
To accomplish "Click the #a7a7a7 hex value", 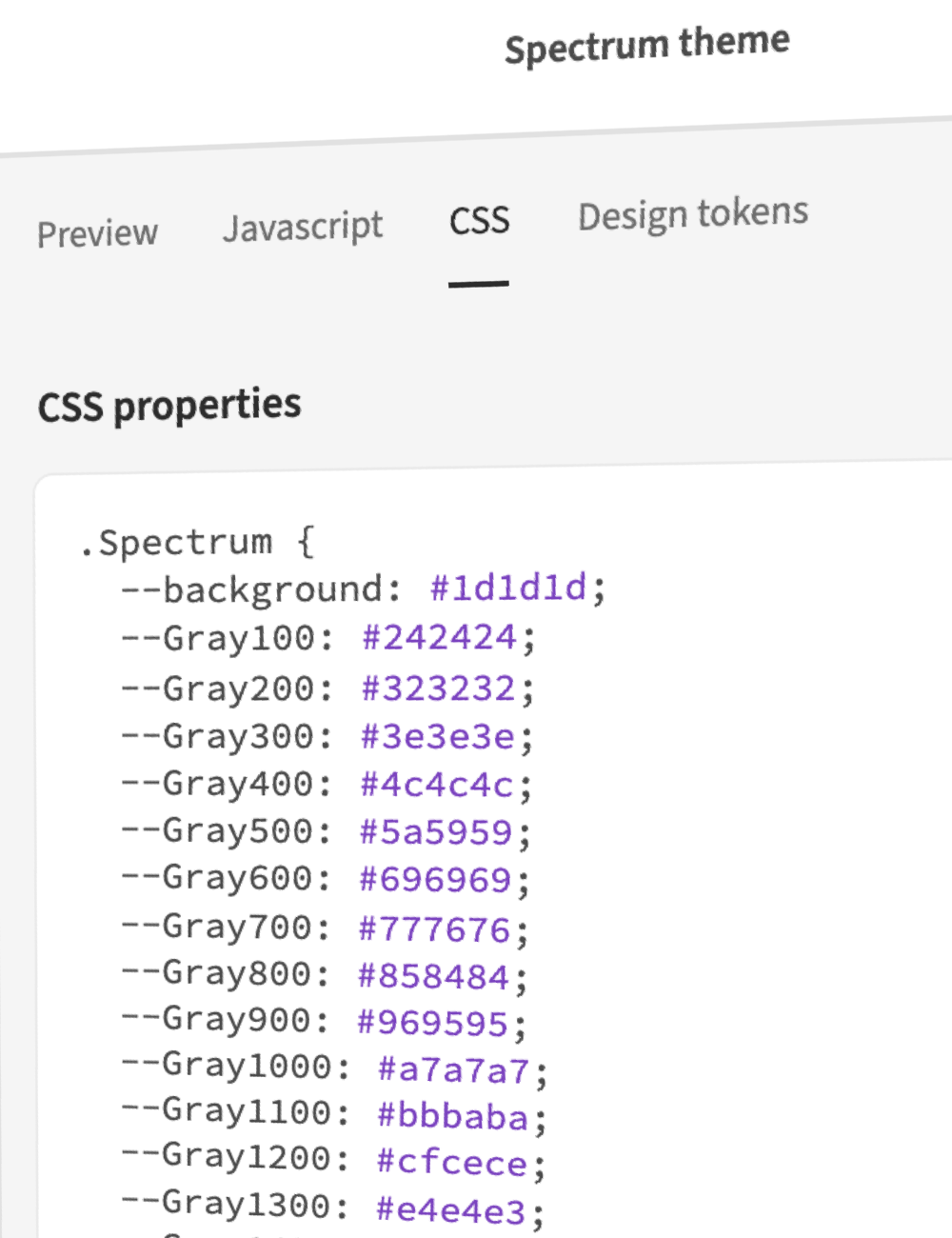I will pos(453,1070).
